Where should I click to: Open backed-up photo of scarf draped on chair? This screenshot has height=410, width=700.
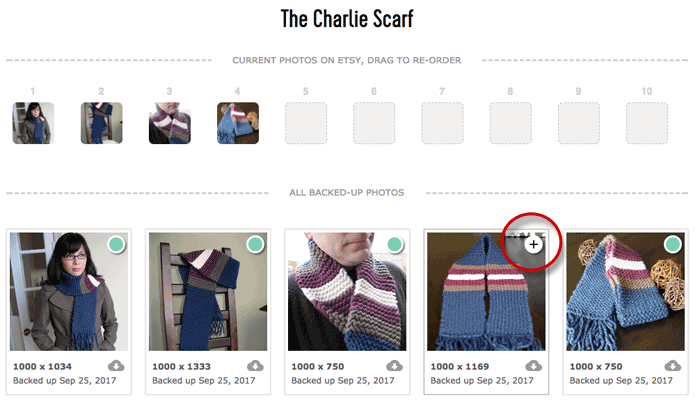[208, 291]
